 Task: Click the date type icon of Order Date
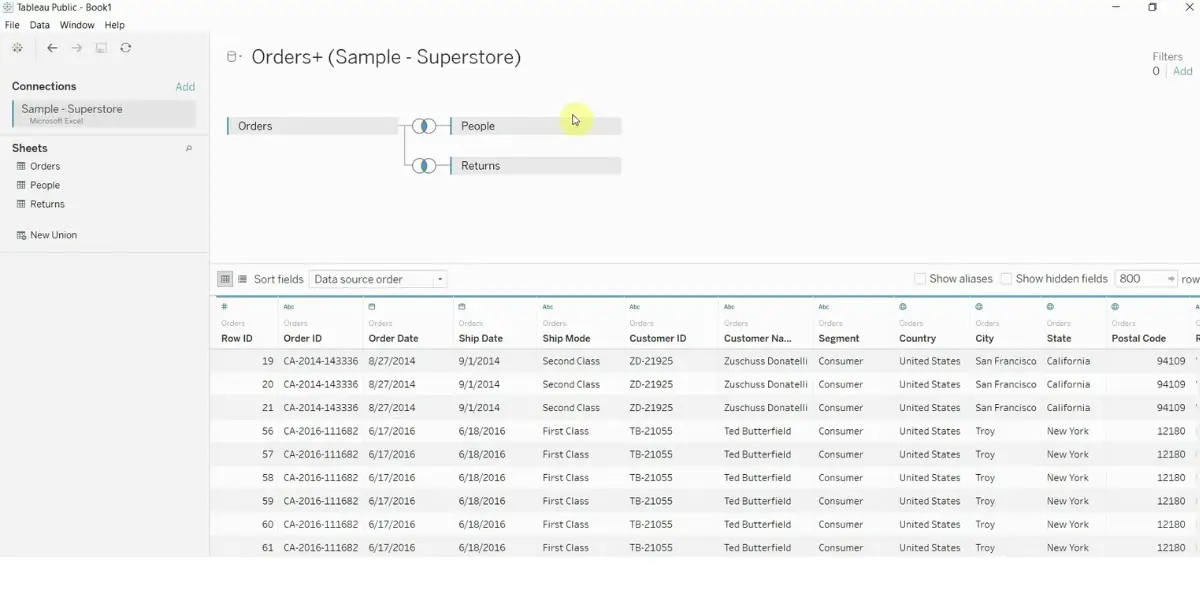click(372, 307)
